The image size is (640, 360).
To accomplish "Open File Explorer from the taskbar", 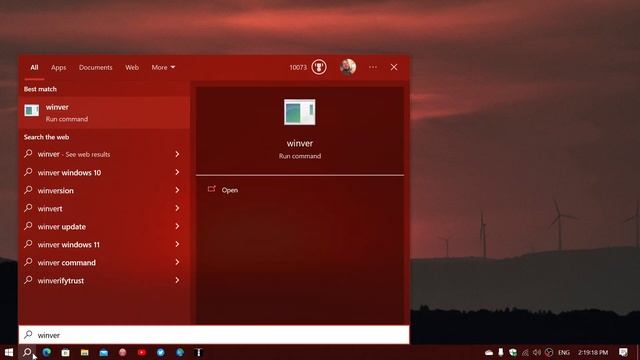I will 84,352.
